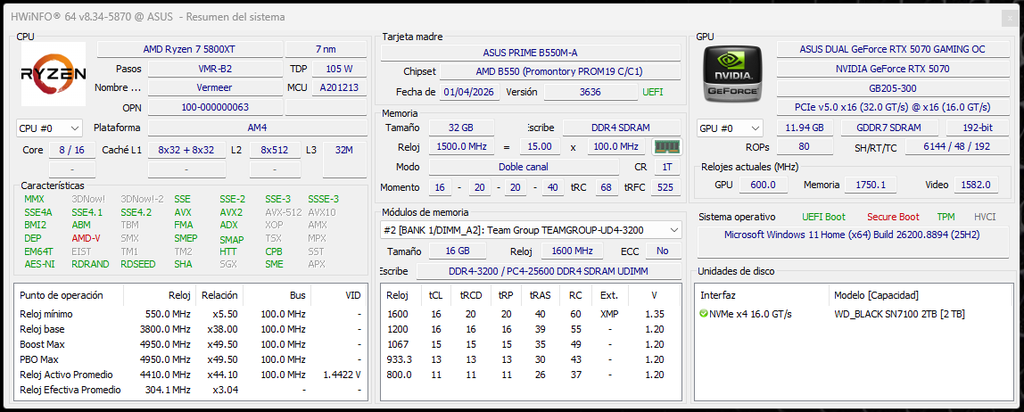Image resolution: width=1024 pixels, height=412 pixels.
Task: Click the ASUS PRIME B550M-A motherboard field
Action: tap(530, 53)
